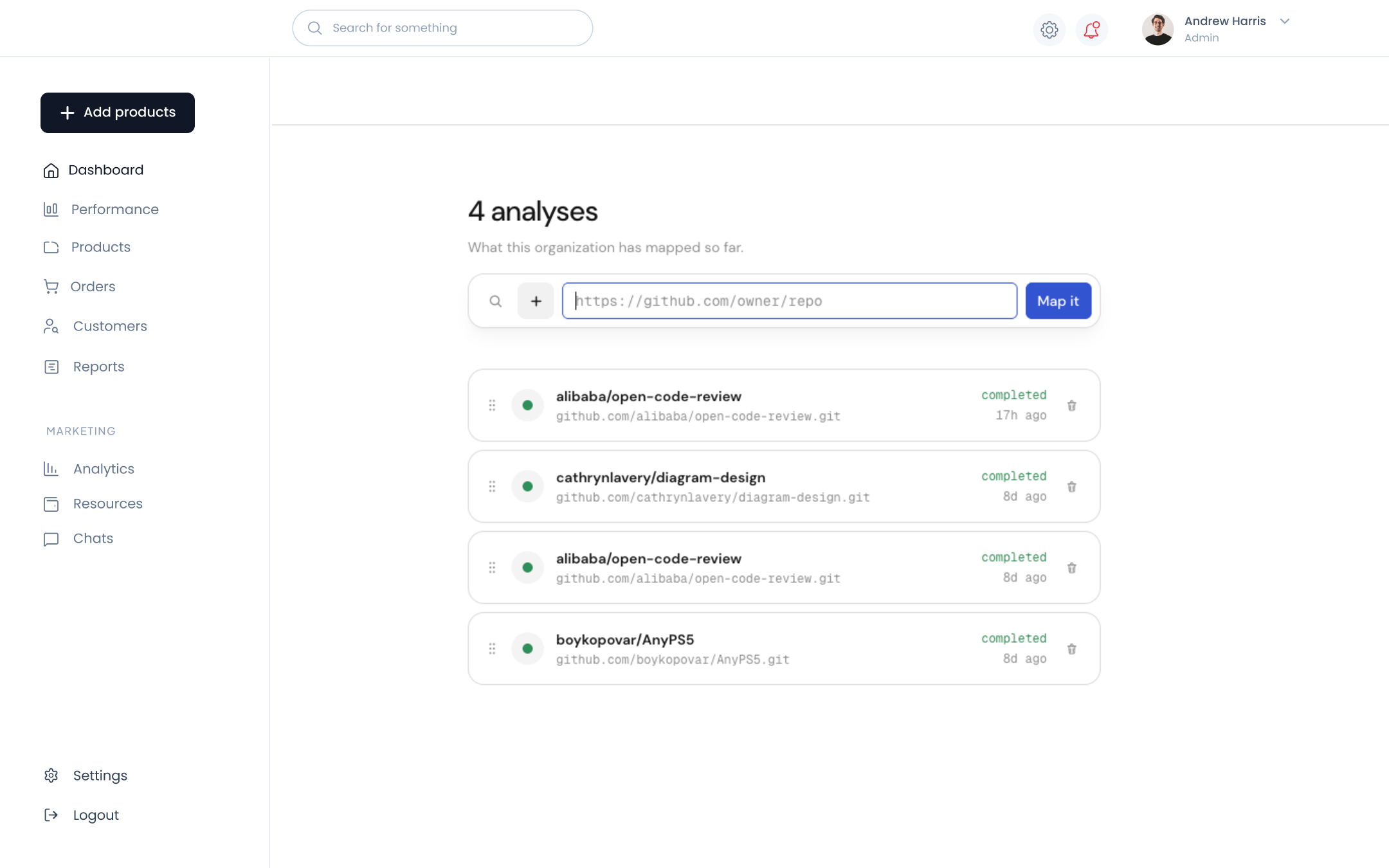The image size is (1389, 868).
Task: Open the Reports section
Action: click(x=84, y=366)
